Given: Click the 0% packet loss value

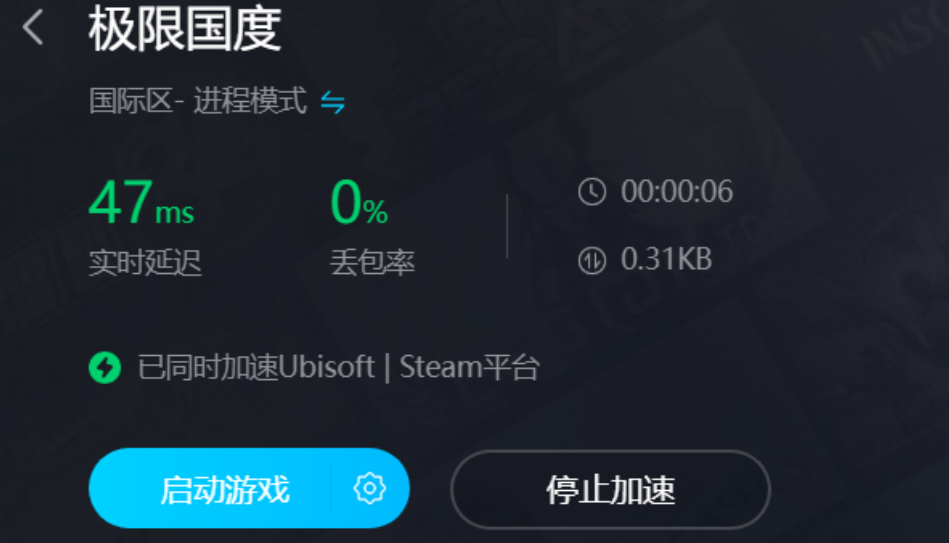Looking at the screenshot, I should [359, 202].
